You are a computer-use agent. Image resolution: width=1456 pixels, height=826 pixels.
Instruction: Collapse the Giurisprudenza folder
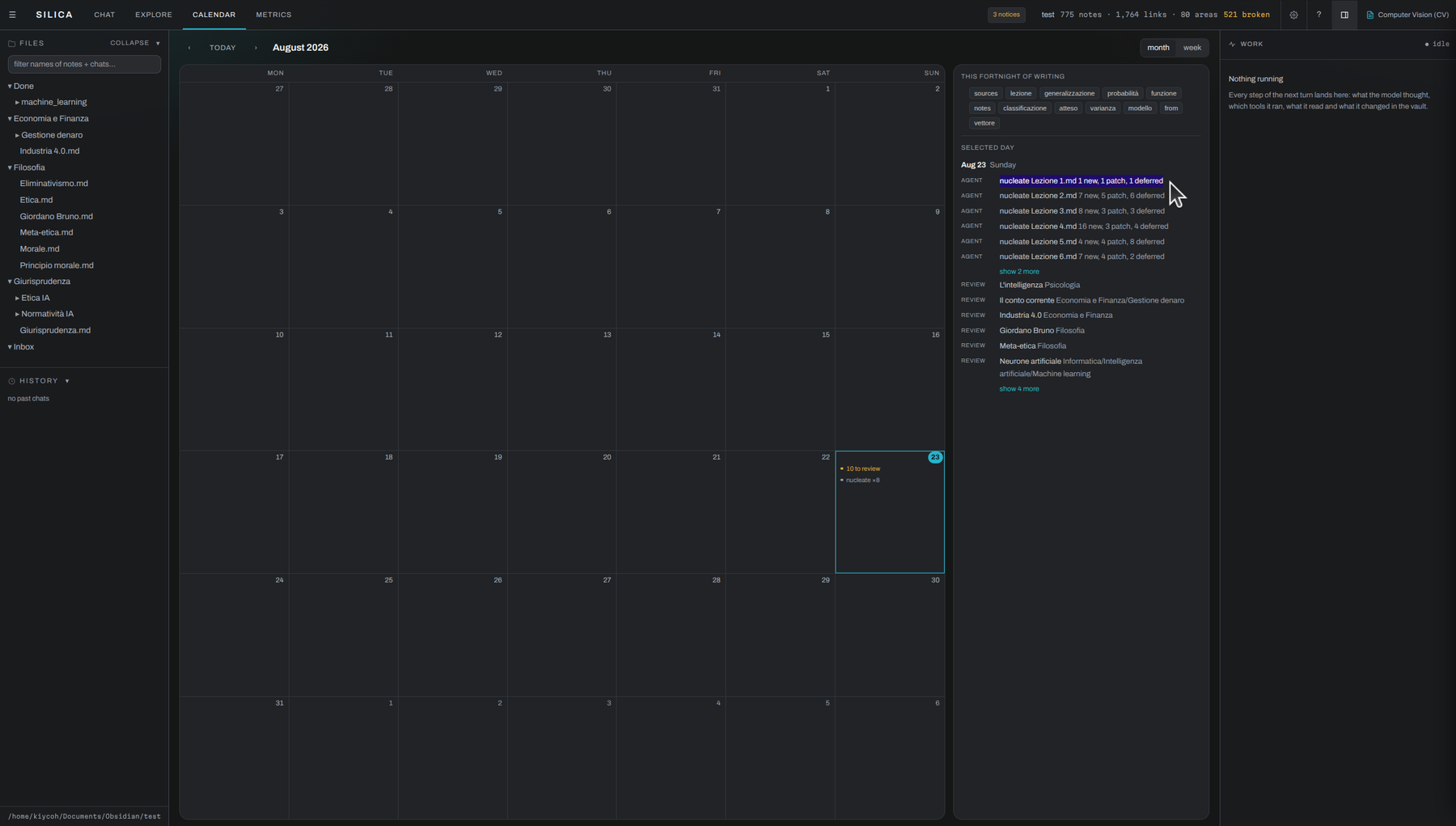(39, 282)
